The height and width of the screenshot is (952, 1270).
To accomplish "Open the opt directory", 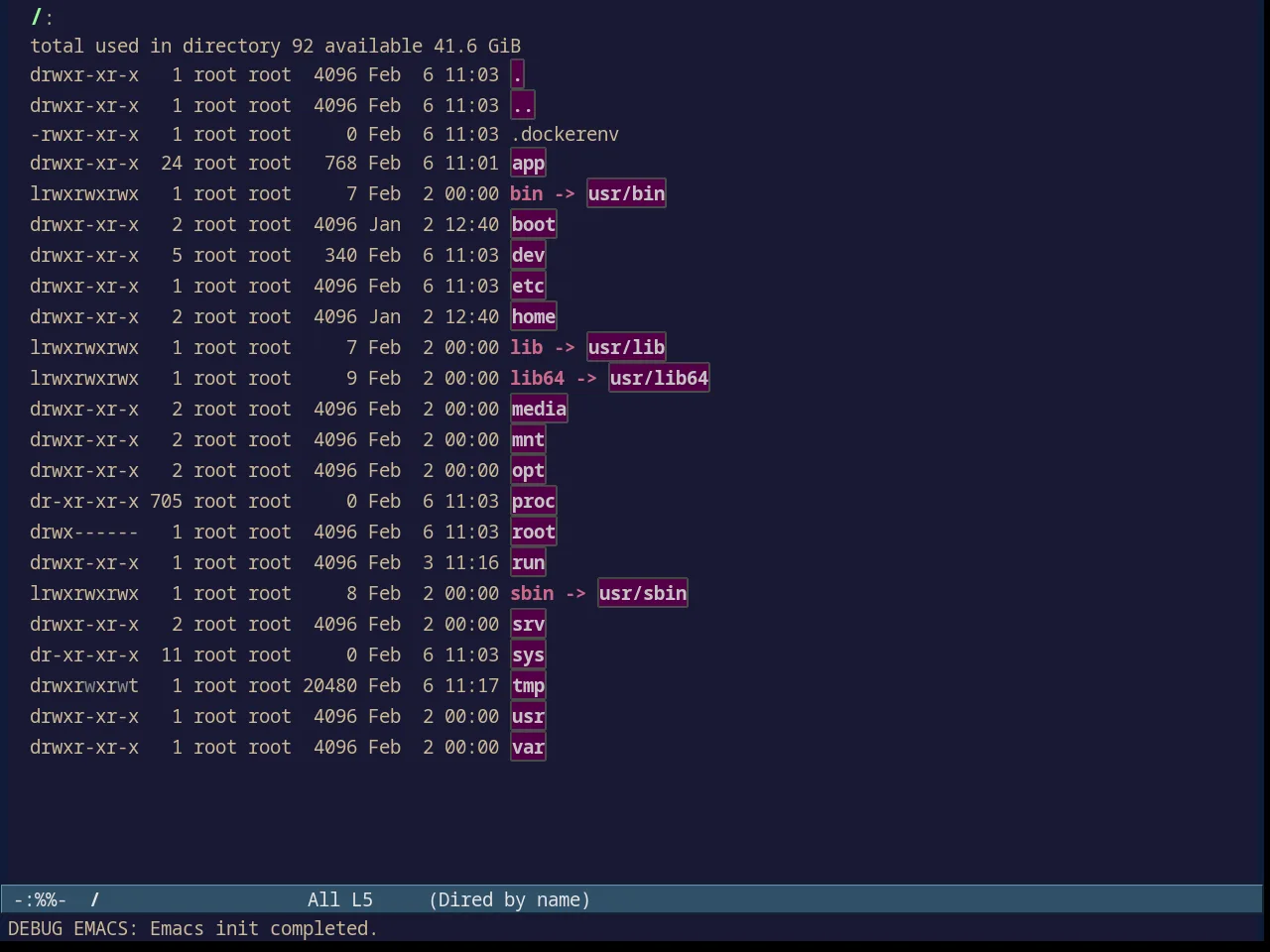I will [528, 470].
